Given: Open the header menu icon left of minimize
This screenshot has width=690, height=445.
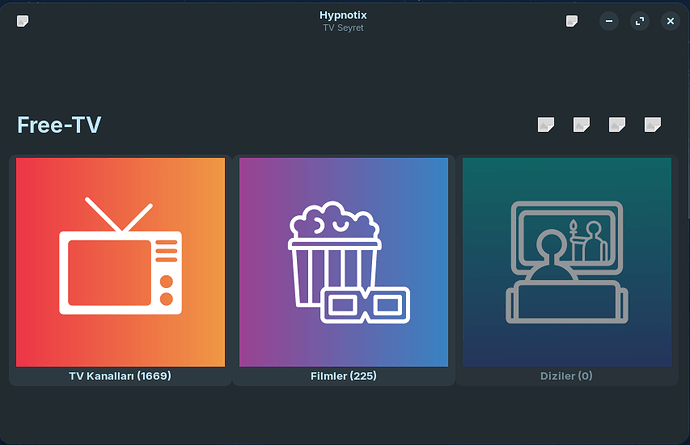Looking at the screenshot, I should pos(572,21).
